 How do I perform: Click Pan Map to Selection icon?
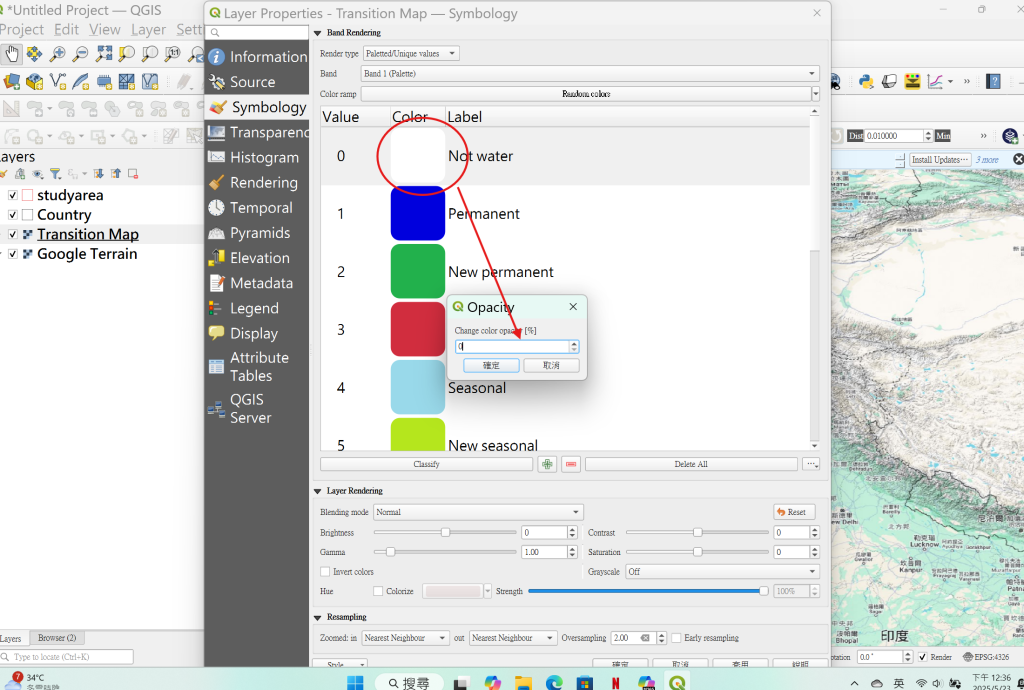(x=34, y=54)
